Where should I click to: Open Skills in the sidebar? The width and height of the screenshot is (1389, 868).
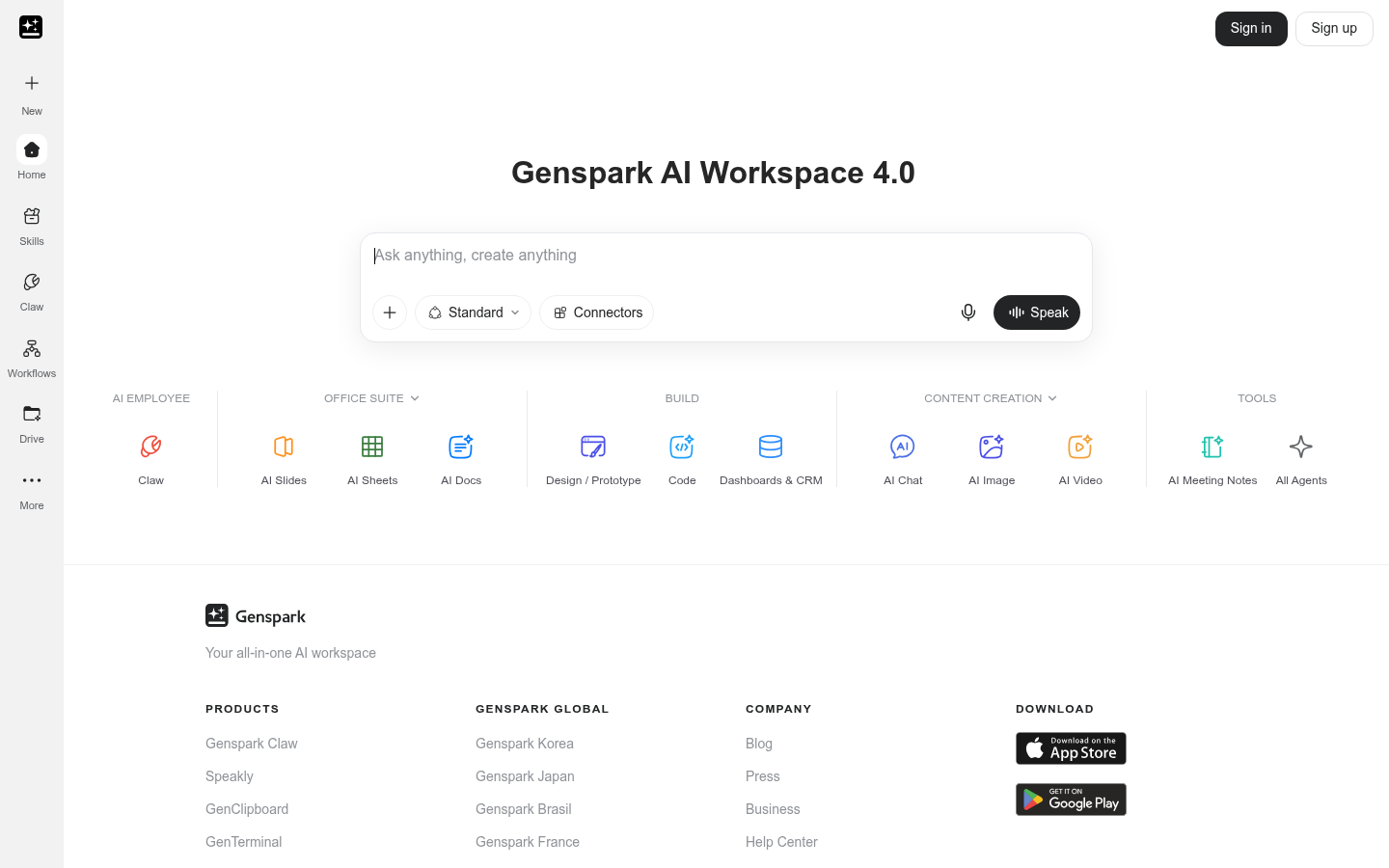(x=32, y=226)
